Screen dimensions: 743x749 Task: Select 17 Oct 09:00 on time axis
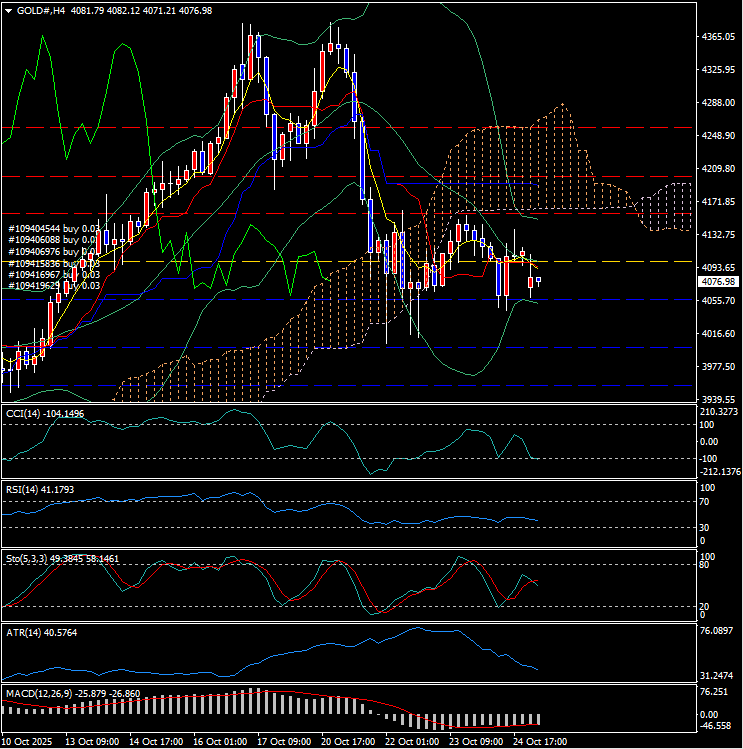(284, 742)
